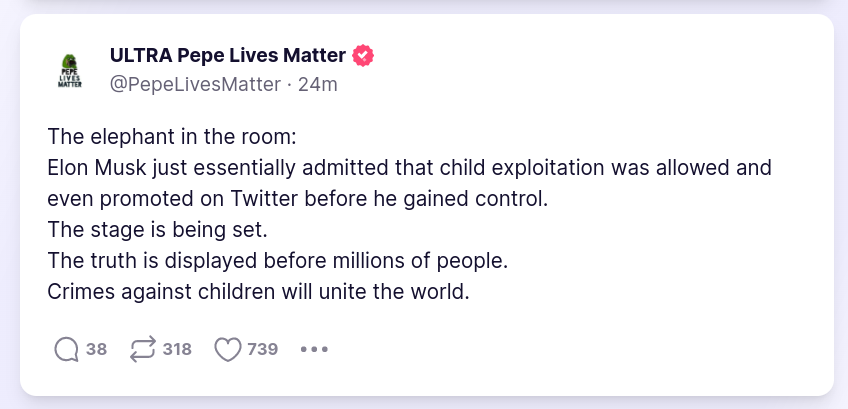Open the ULTRA Pepe Lives Matter display name
The width and height of the screenshot is (848, 409).
(228, 55)
